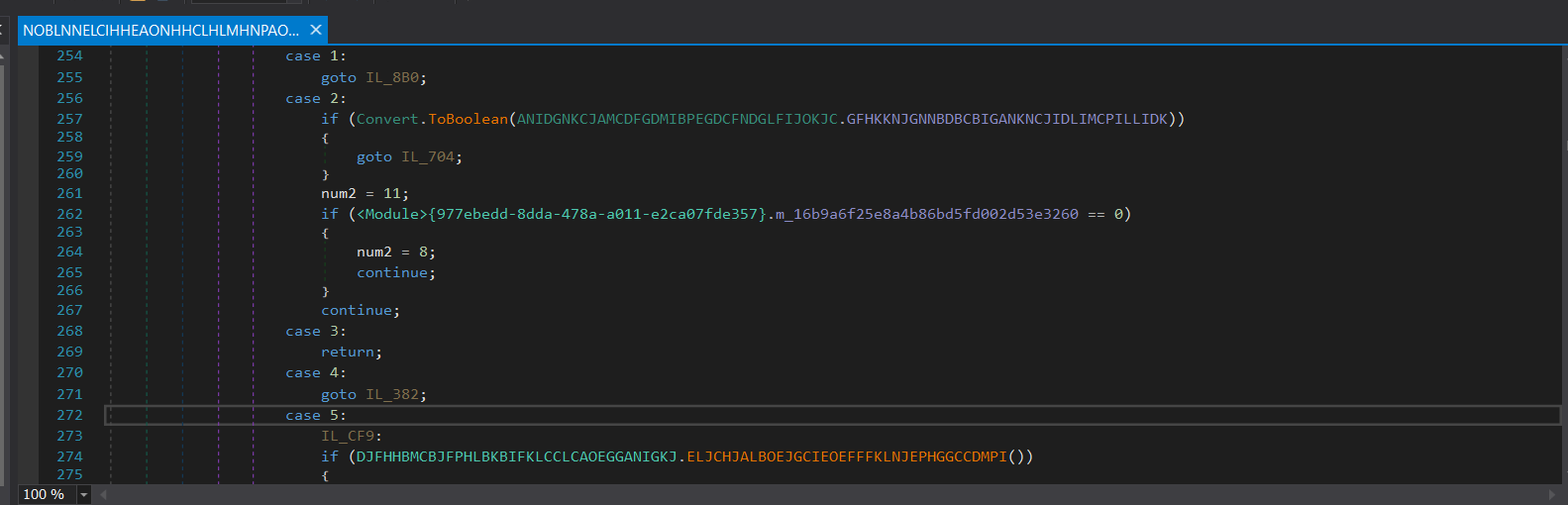Click the 'case 4:' line
Viewport: 1568px width, 505px height.
click(316, 373)
